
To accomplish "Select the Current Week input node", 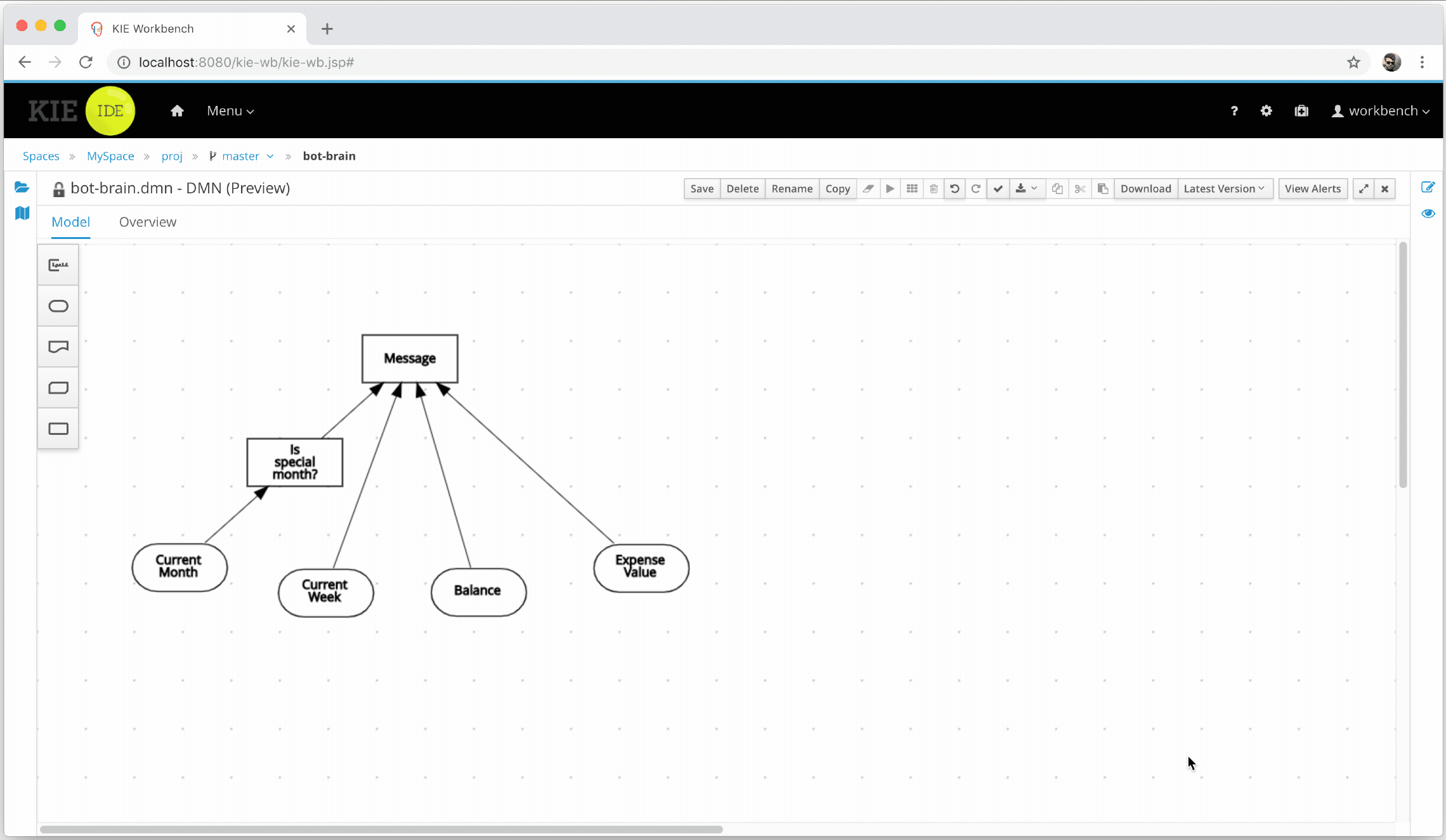I will 326,592.
